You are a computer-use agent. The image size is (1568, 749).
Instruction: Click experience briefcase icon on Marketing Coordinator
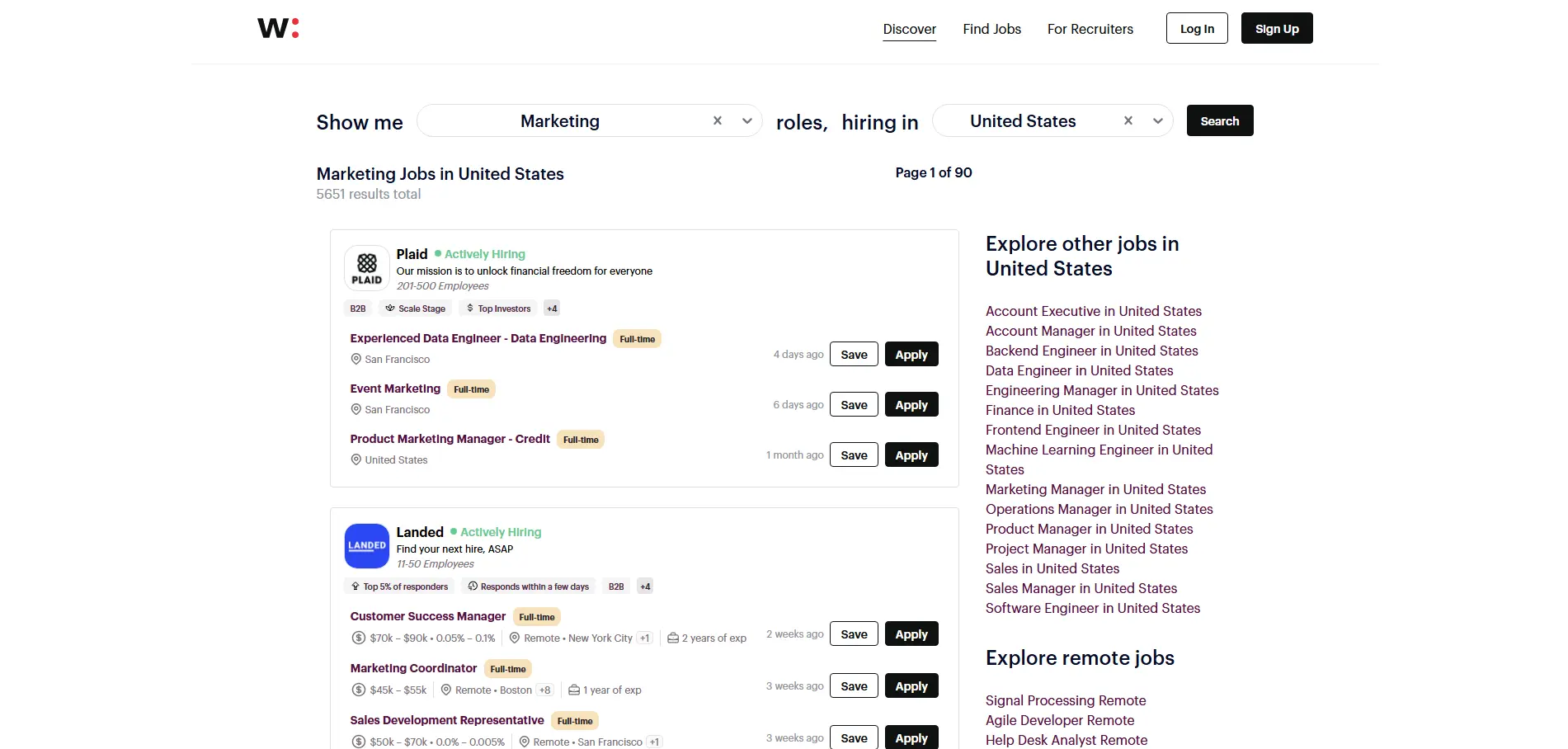click(x=574, y=690)
